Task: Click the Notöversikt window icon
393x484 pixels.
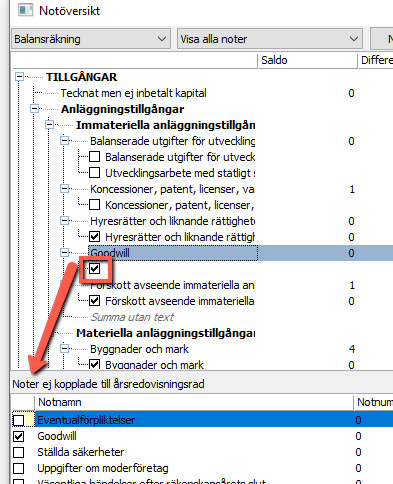Action: click(x=26, y=10)
